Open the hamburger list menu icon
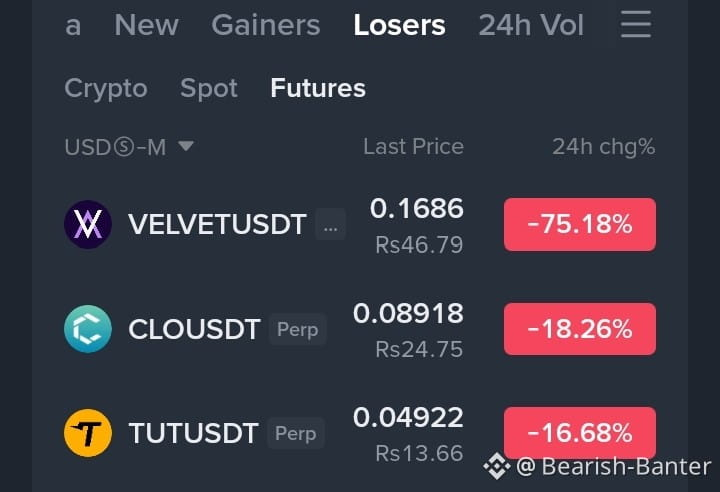720x492 pixels. coord(636,24)
